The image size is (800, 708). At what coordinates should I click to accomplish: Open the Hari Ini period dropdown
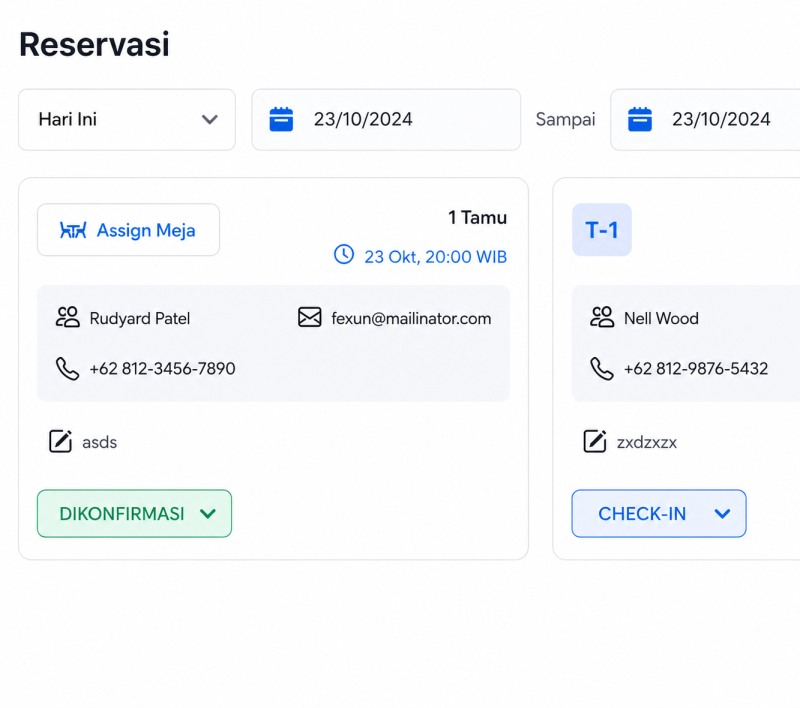coord(127,120)
